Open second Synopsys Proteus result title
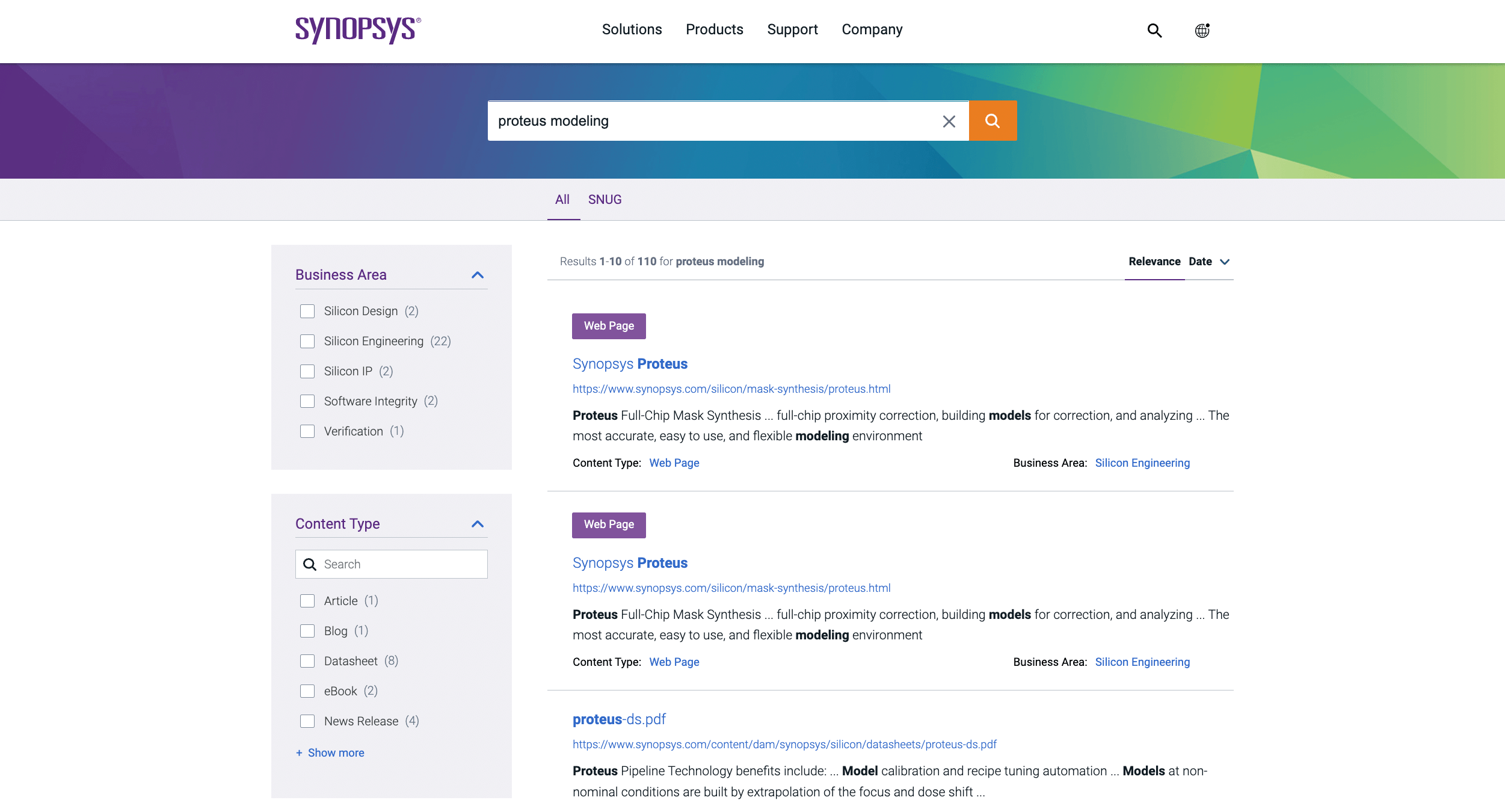The height and width of the screenshot is (812, 1505). click(x=630, y=563)
